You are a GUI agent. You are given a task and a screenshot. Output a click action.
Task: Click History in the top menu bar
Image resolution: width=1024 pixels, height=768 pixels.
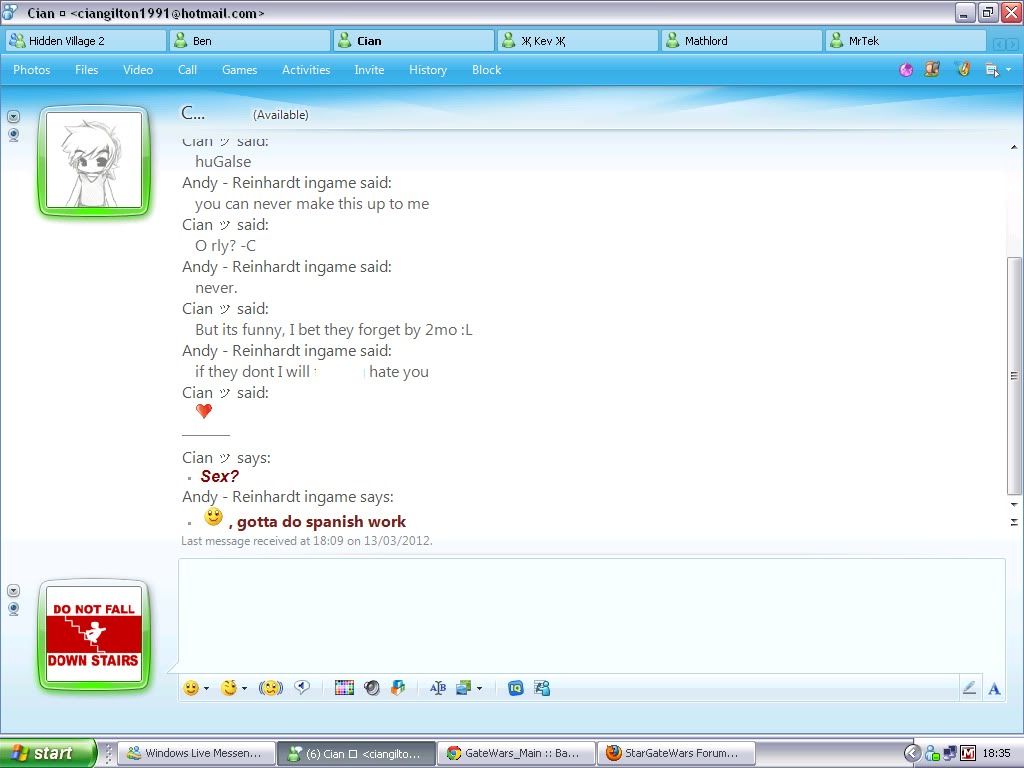point(427,70)
